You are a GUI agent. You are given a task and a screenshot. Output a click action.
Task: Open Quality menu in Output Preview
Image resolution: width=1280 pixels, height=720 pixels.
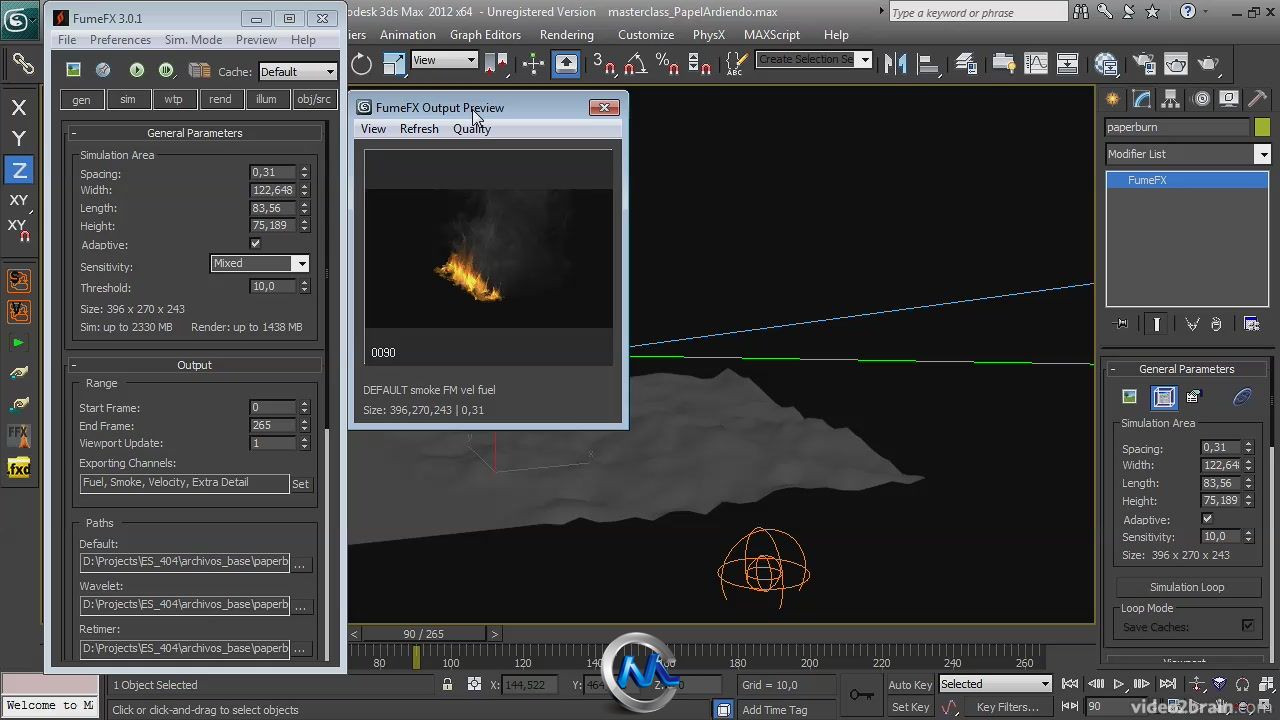[472, 129]
